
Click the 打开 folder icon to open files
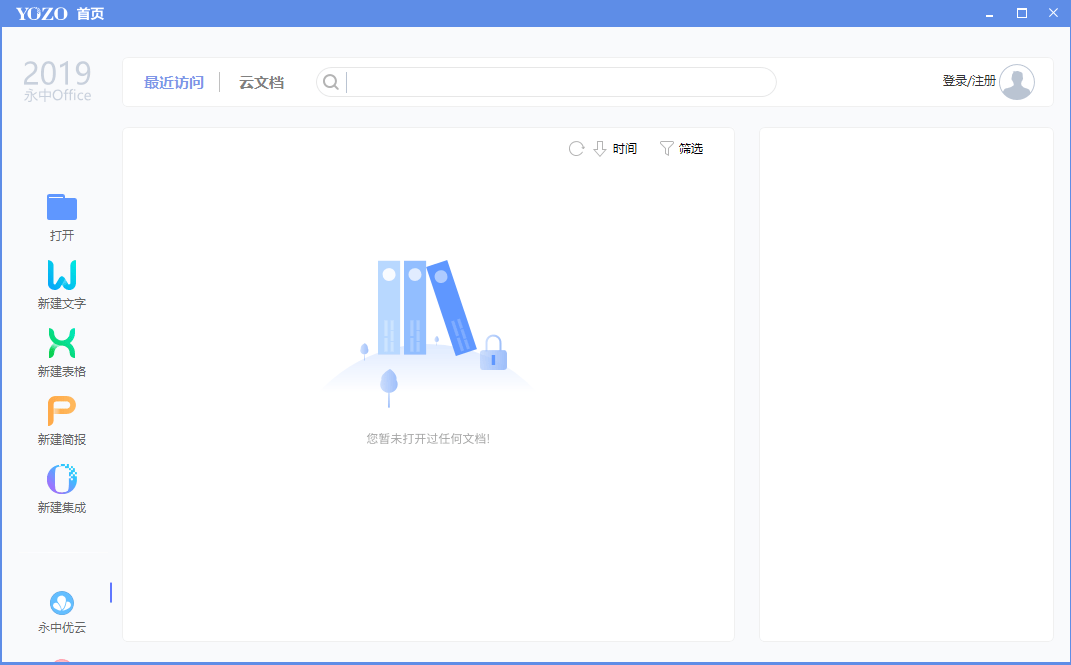(x=61, y=209)
